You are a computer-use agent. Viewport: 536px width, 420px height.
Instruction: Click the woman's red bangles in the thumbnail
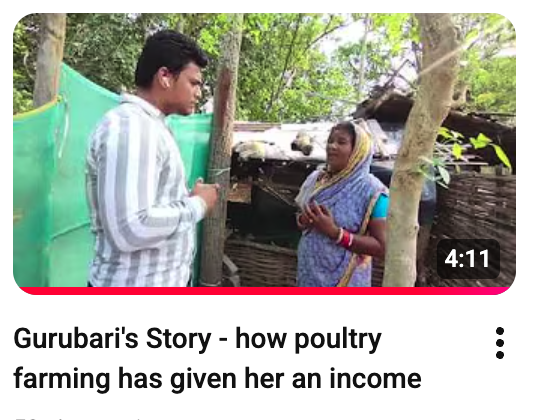pos(345,239)
